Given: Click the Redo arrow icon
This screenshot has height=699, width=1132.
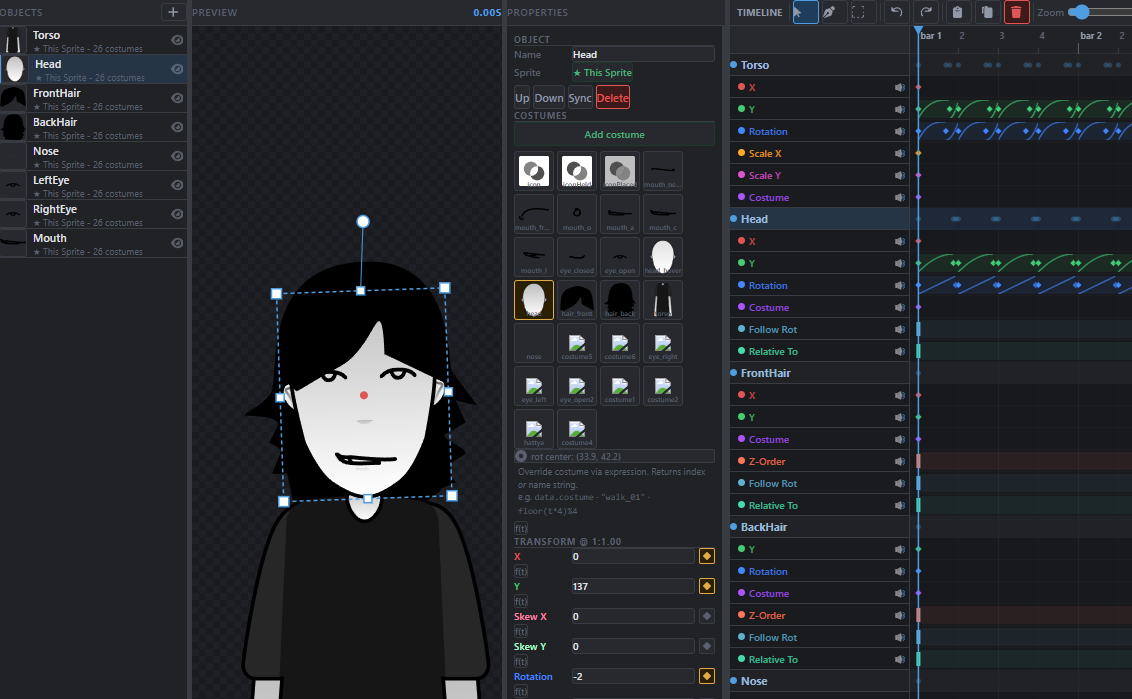Looking at the screenshot, I should coord(927,12).
